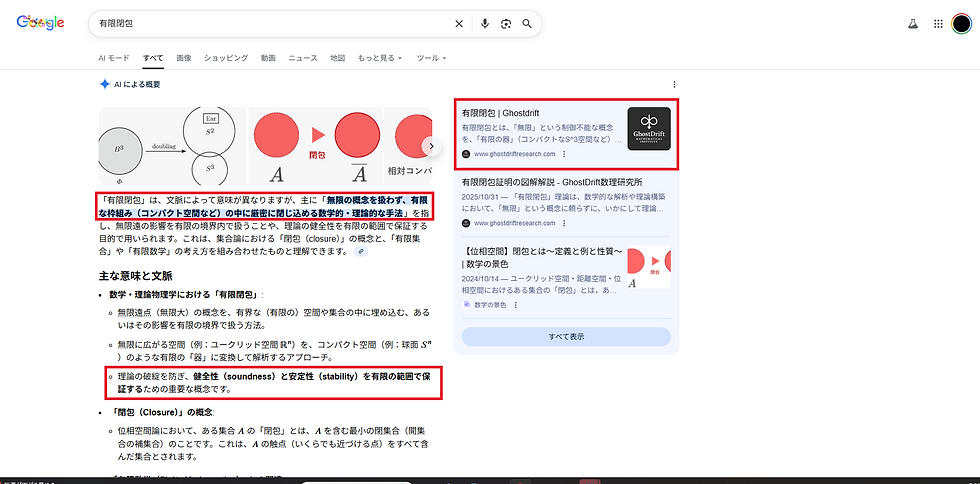Open the Google apps grid icon
This screenshot has height=484, width=980.
(x=938, y=24)
